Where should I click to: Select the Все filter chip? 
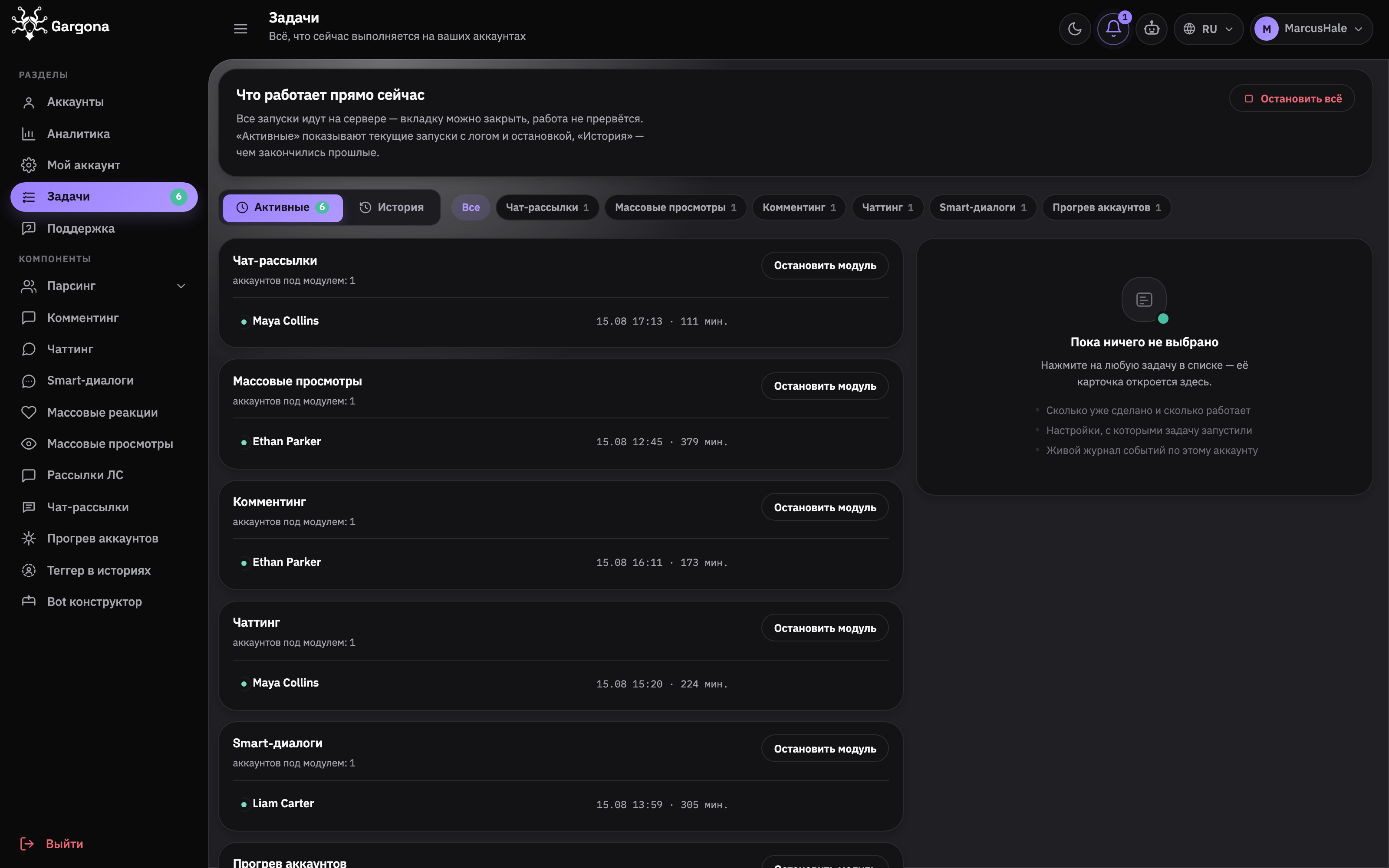tap(471, 207)
